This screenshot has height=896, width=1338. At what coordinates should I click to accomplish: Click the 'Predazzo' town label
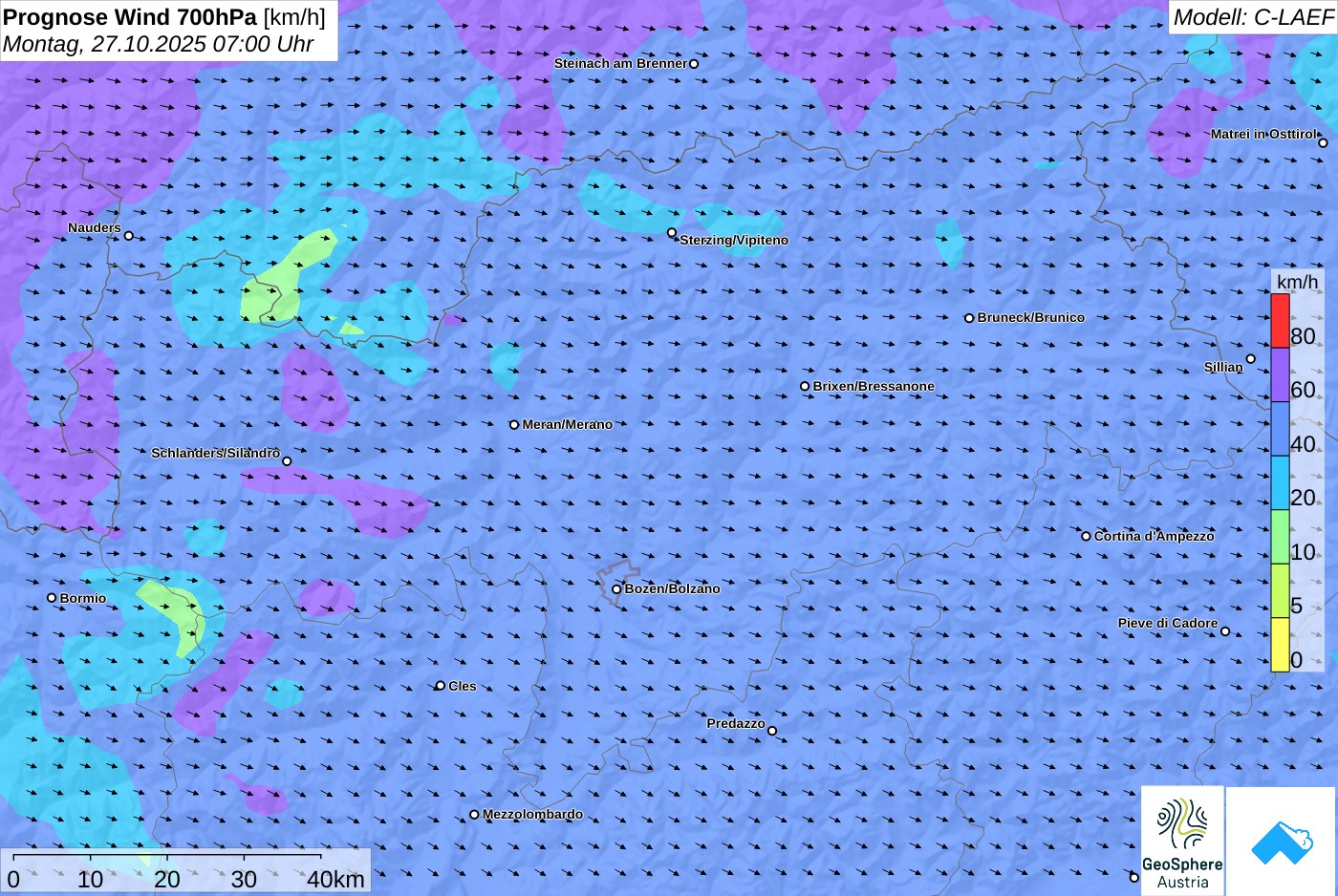[736, 723]
